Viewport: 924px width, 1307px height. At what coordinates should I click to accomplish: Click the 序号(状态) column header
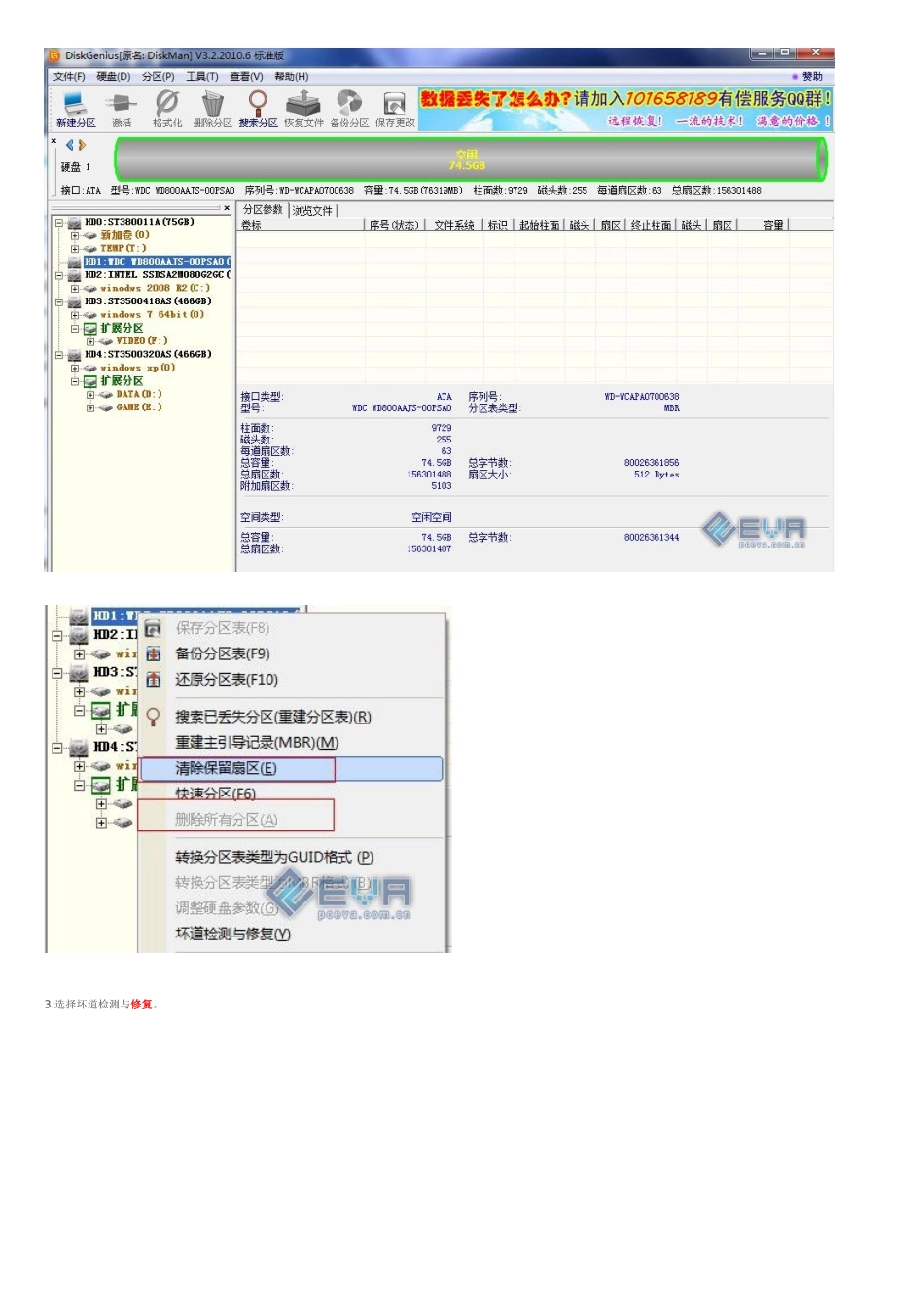click(394, 226)
